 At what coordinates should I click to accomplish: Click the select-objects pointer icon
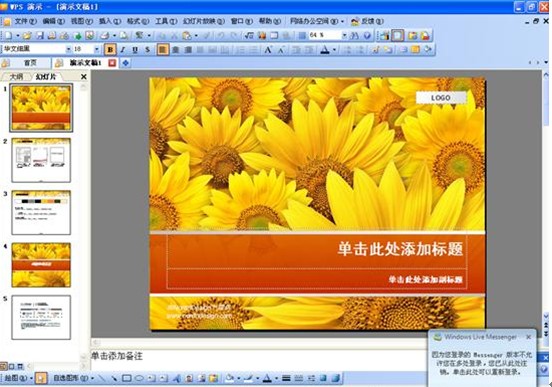41,378
